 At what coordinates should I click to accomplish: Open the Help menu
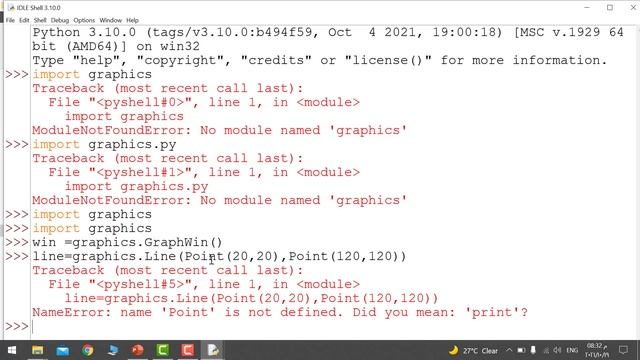pyautogui.click(x=132, y=20)
